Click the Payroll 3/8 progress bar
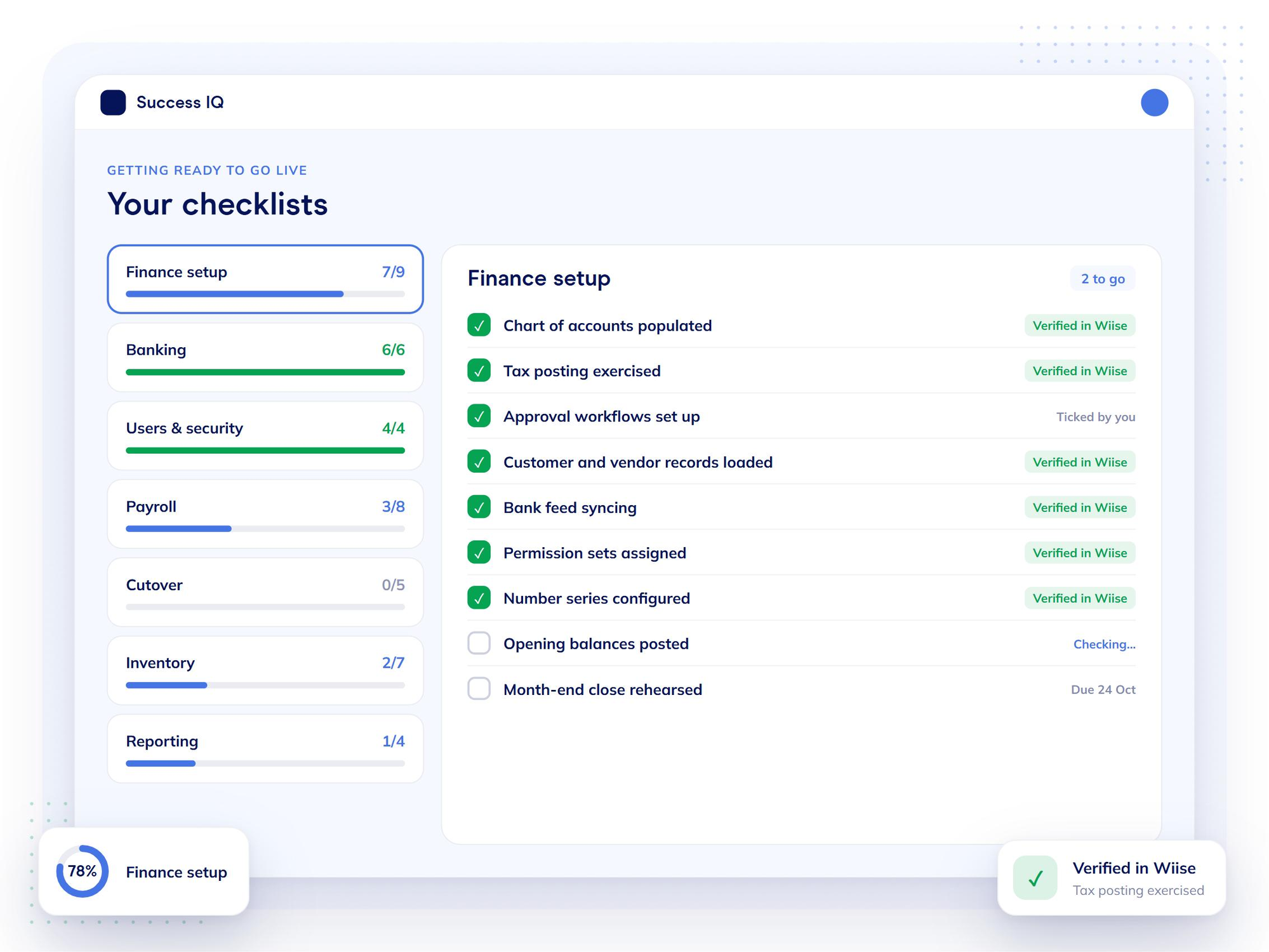The image size is (1269, 952). coord(265,529)
